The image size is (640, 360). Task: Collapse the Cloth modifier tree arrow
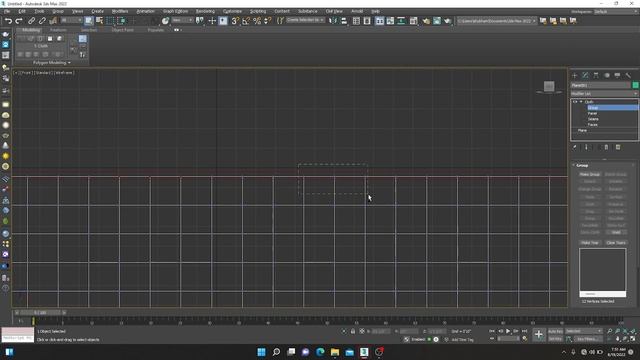point(581,102)
